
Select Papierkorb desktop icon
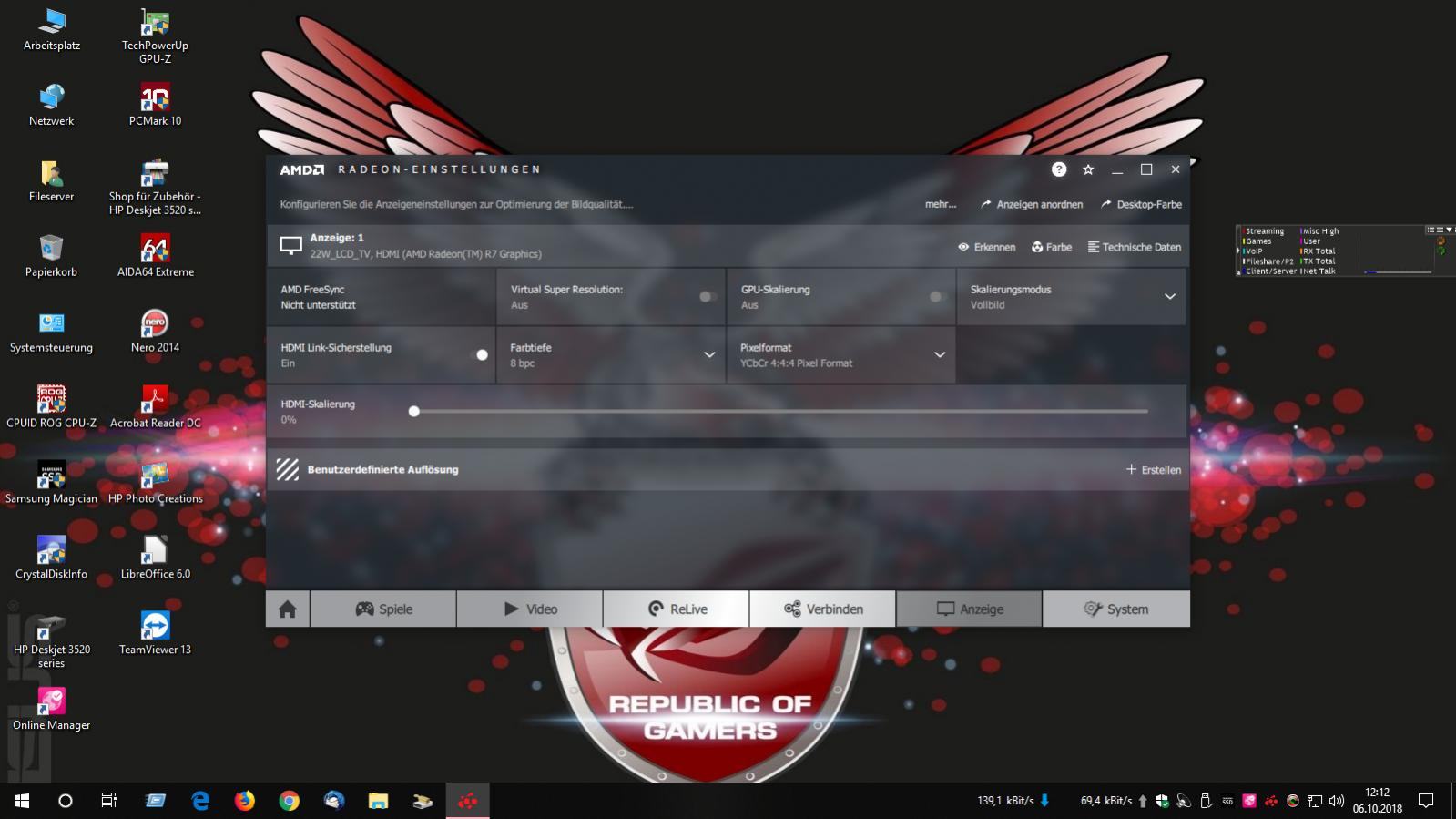52,256
